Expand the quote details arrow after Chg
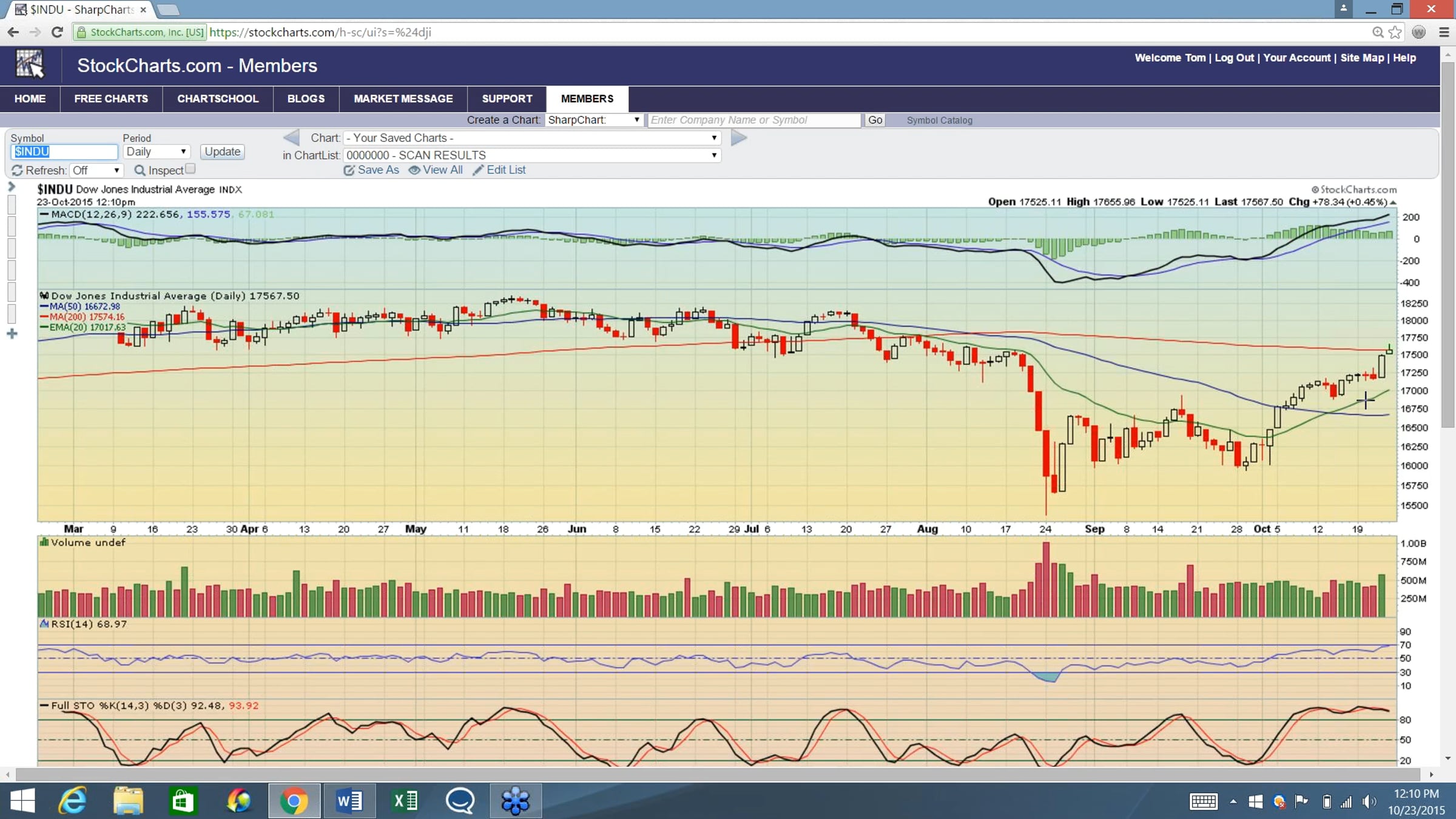Screen dimensions: 1456x819 (1393, 203)
